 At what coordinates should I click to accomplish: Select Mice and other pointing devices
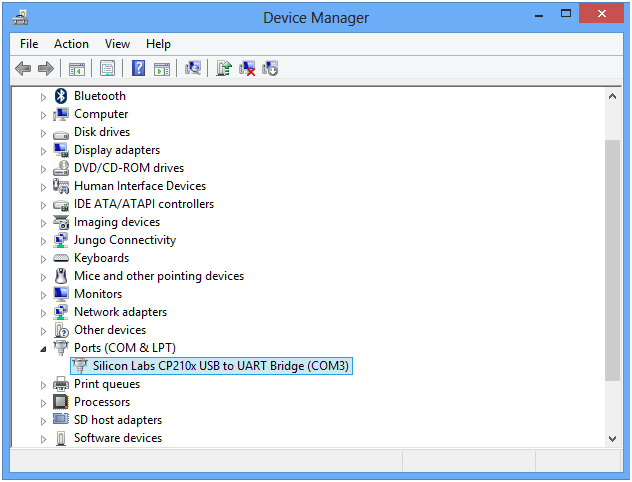point(158,276)
